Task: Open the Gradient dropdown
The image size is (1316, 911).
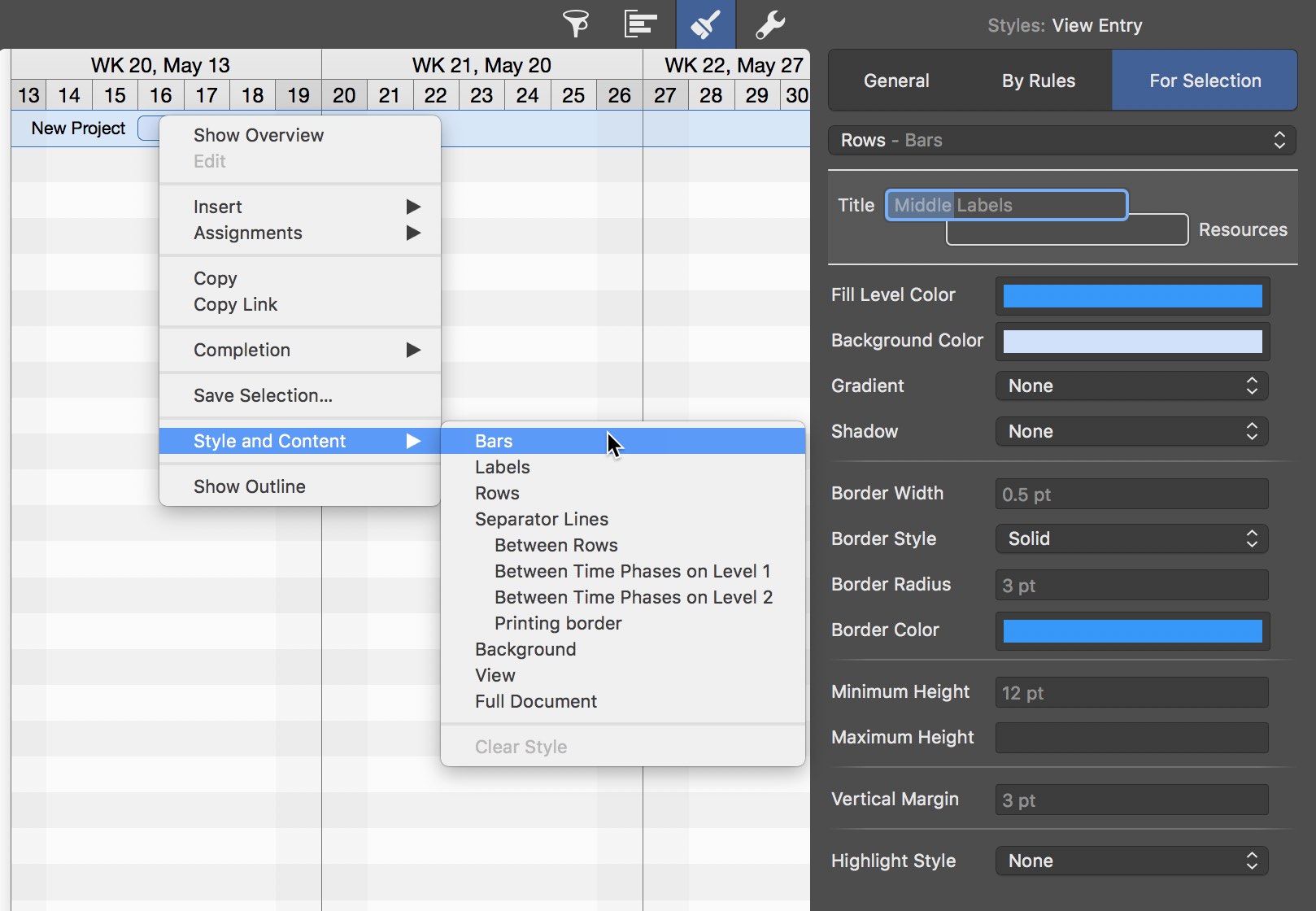Action: coord(1131,386)
